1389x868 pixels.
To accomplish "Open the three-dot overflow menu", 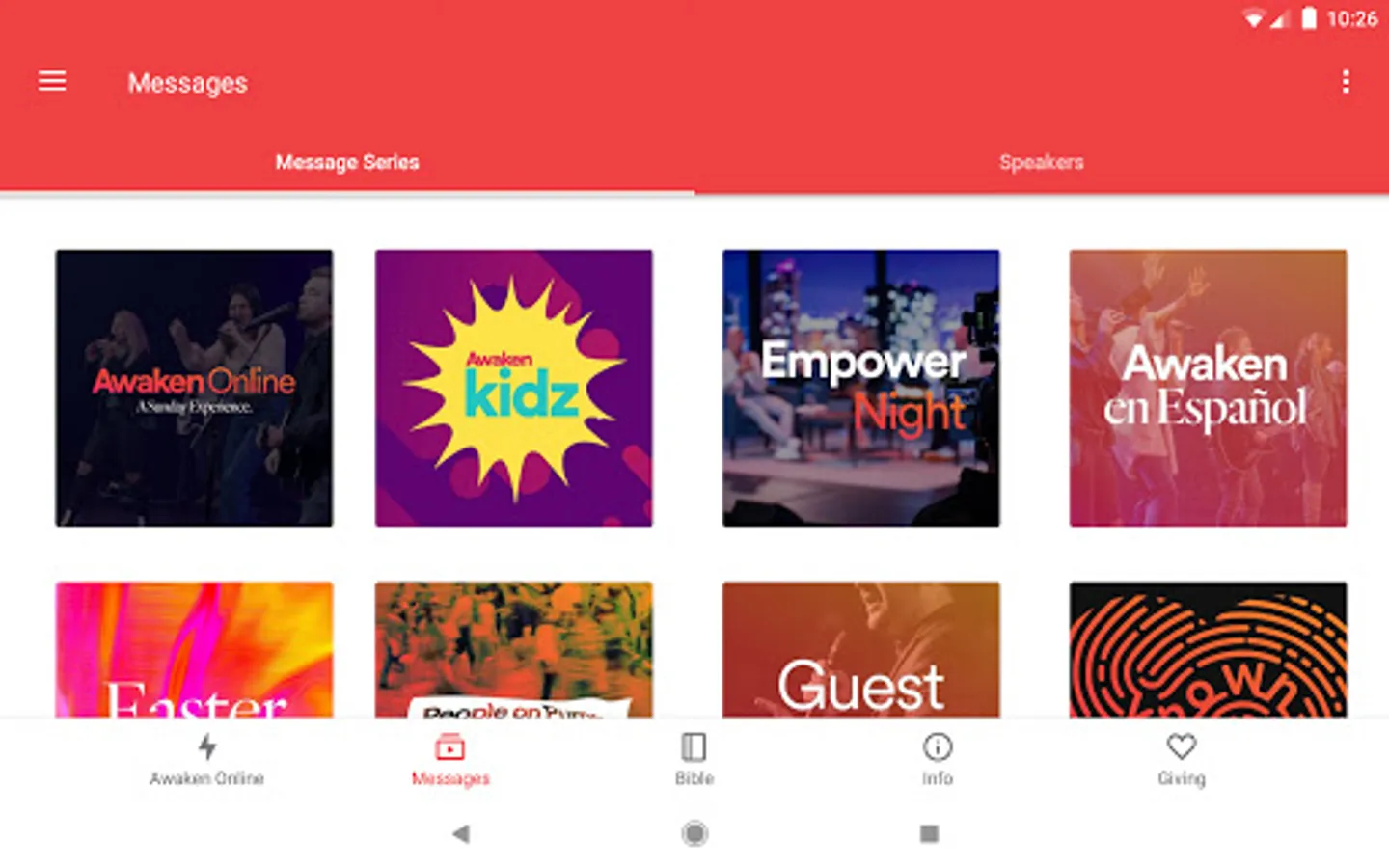I will pyautogui.click(x=1346, y=81).
